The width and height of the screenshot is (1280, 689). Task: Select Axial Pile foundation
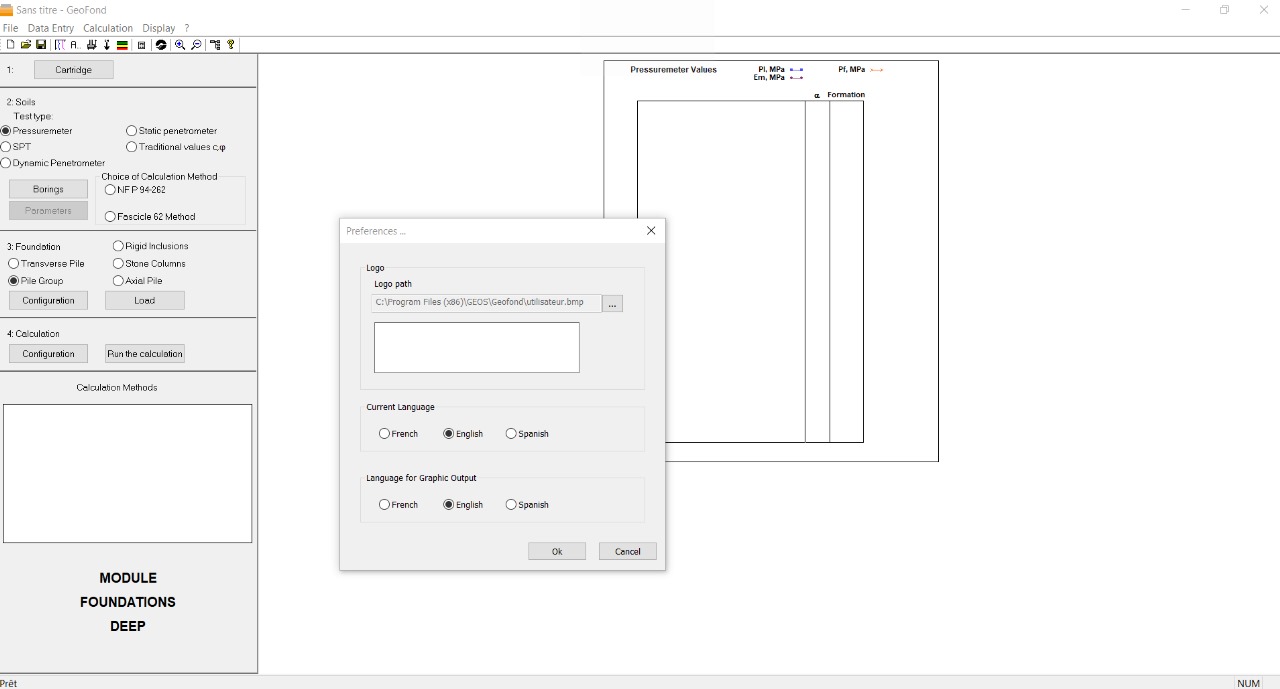(x=138, y=281)
